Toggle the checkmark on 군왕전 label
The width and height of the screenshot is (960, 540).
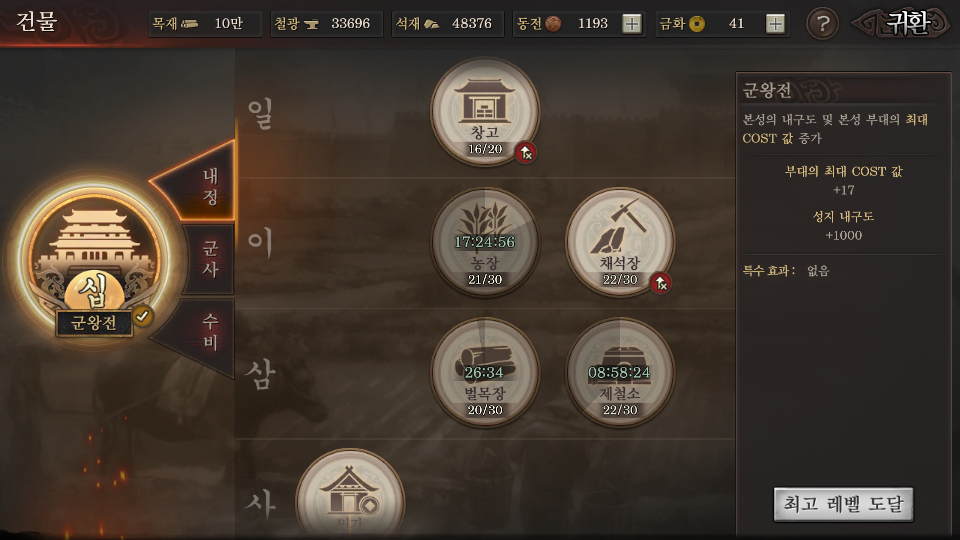tap(143, 316)
